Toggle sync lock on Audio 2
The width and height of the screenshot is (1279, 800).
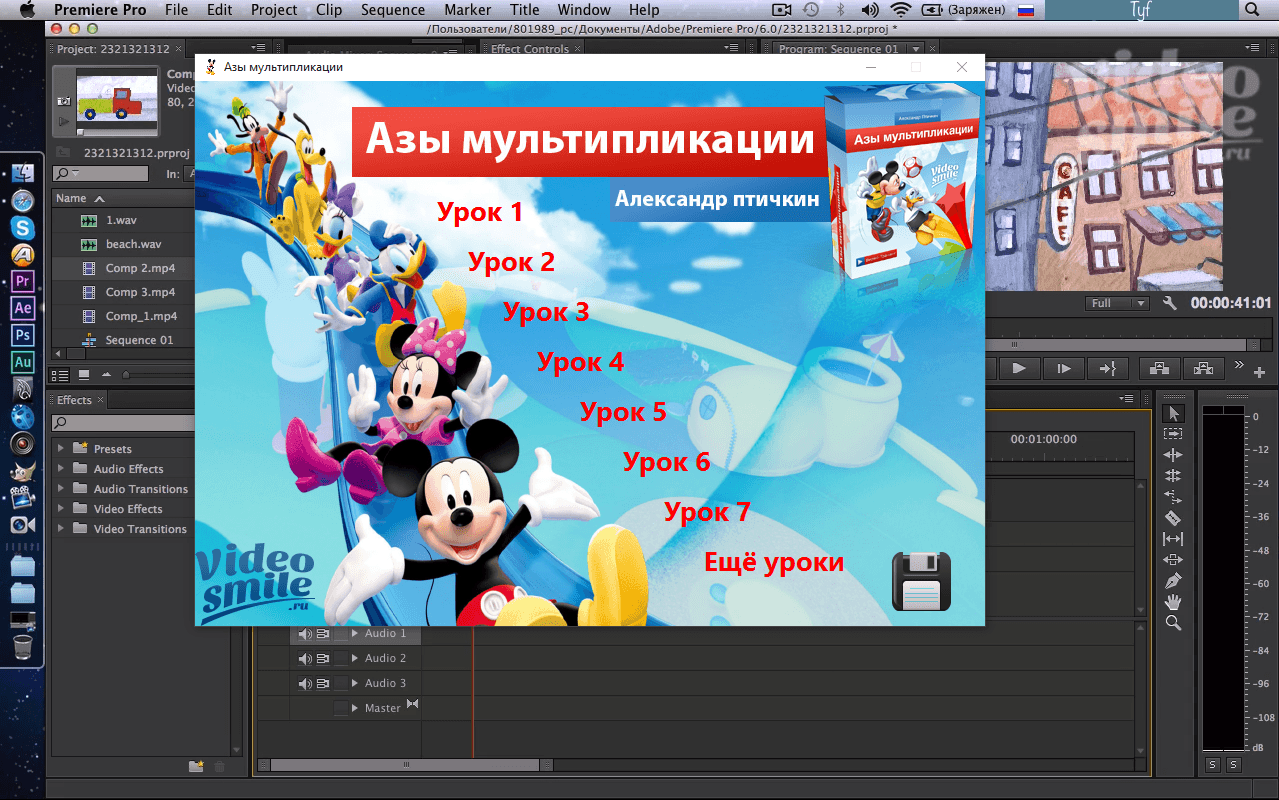coord(323,659)
